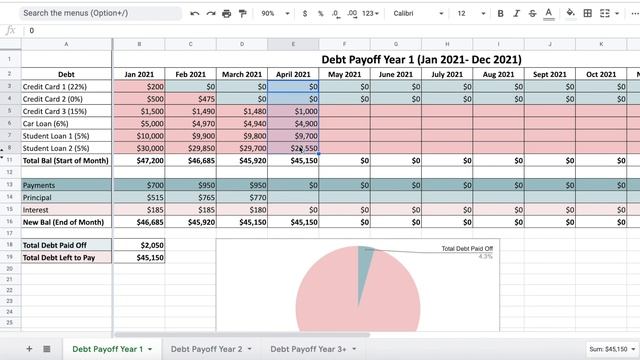Click the $2,050 value cell
The height and width of the screenshot is (360, 640).
coord(139,245)
